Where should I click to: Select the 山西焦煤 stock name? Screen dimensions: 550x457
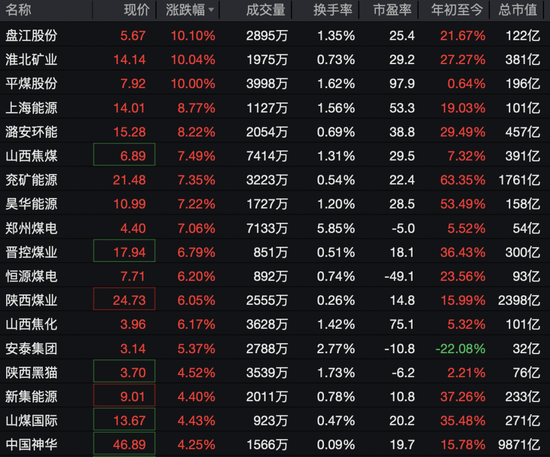(31, 156)
